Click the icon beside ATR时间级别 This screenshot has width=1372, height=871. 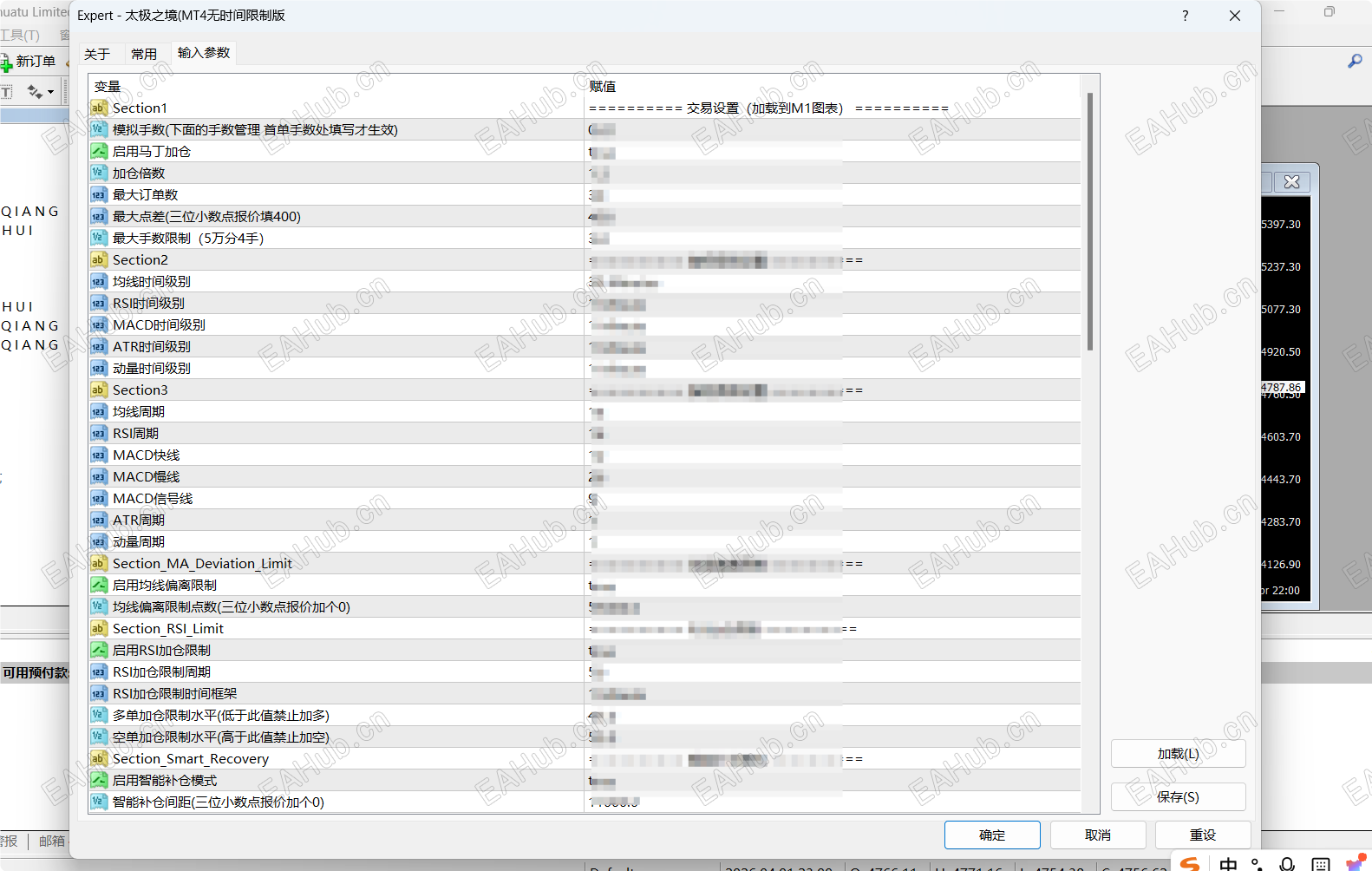pyautogui.click(x=98, y=346)
